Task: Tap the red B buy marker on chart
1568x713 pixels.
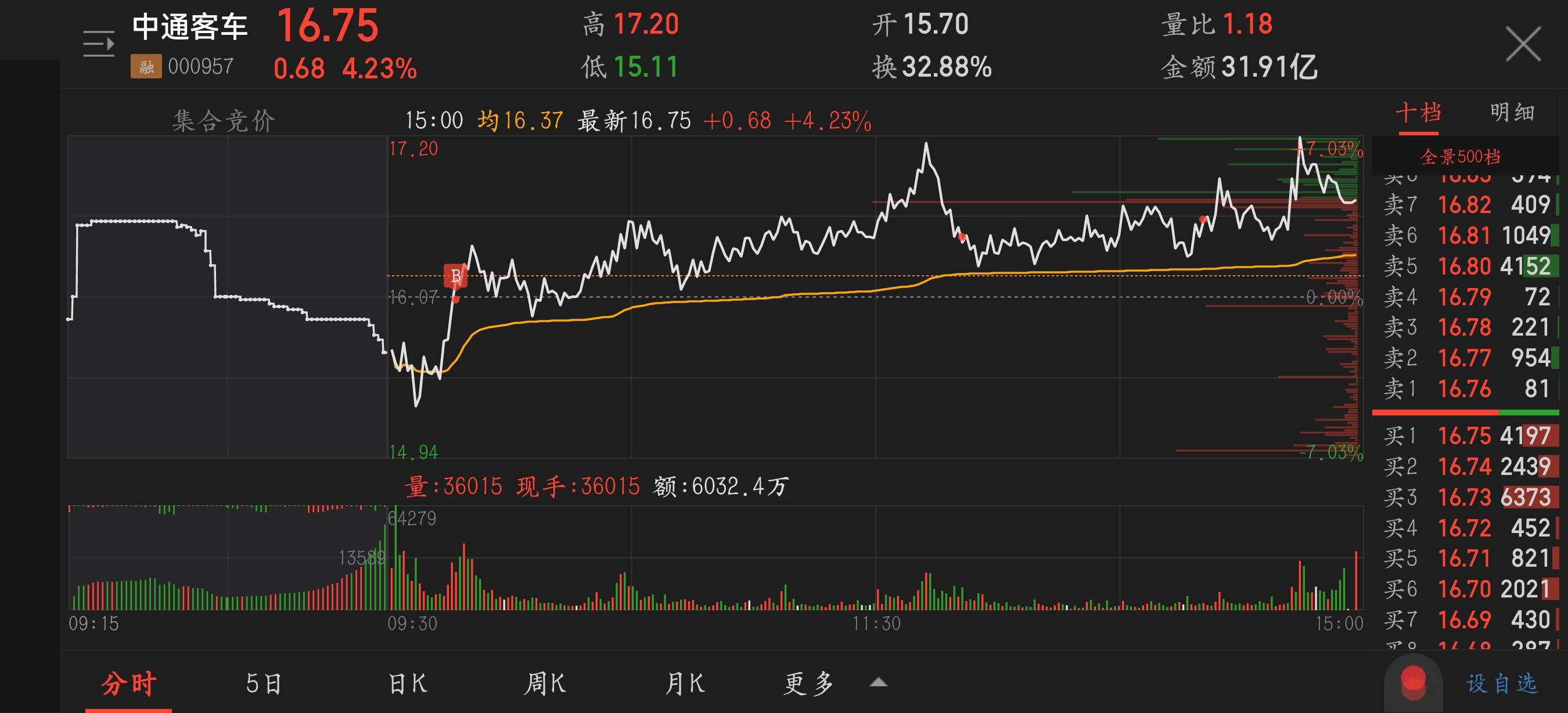Action: coord(455,276)
